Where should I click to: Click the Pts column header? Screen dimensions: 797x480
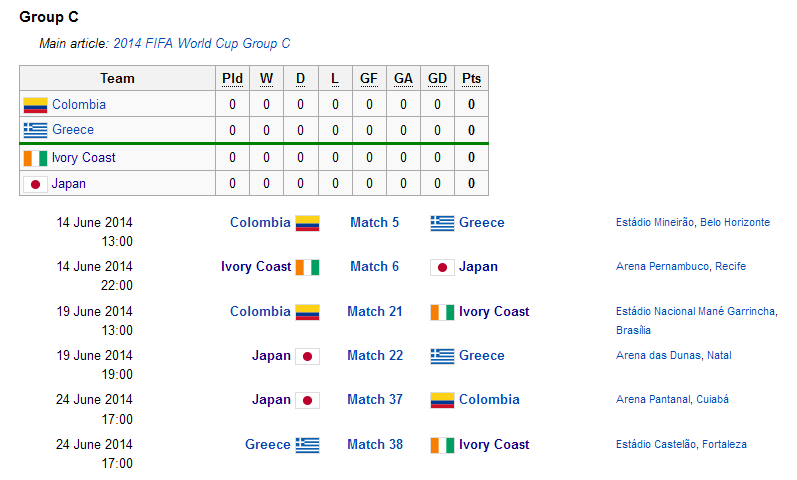click(471, 79)
